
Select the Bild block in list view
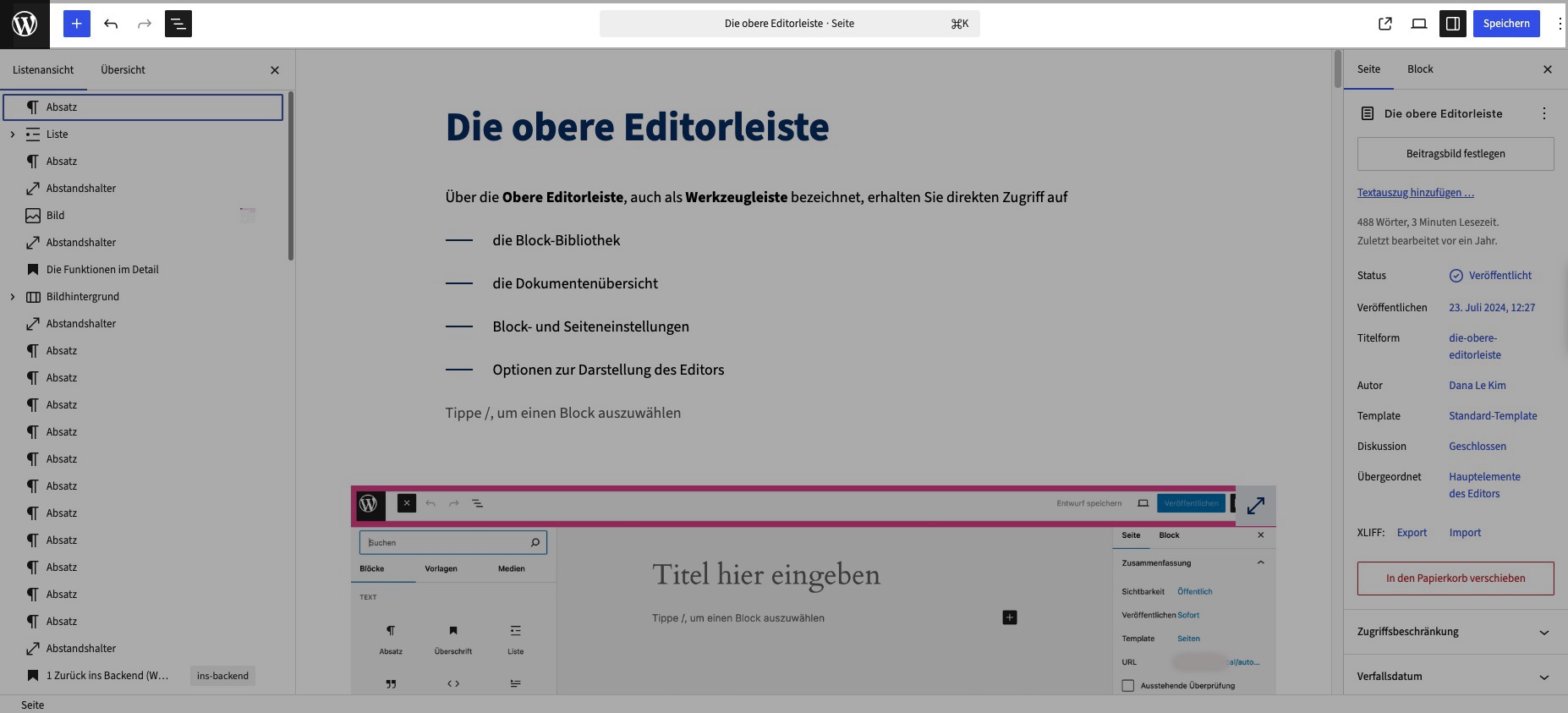(56, 216)
